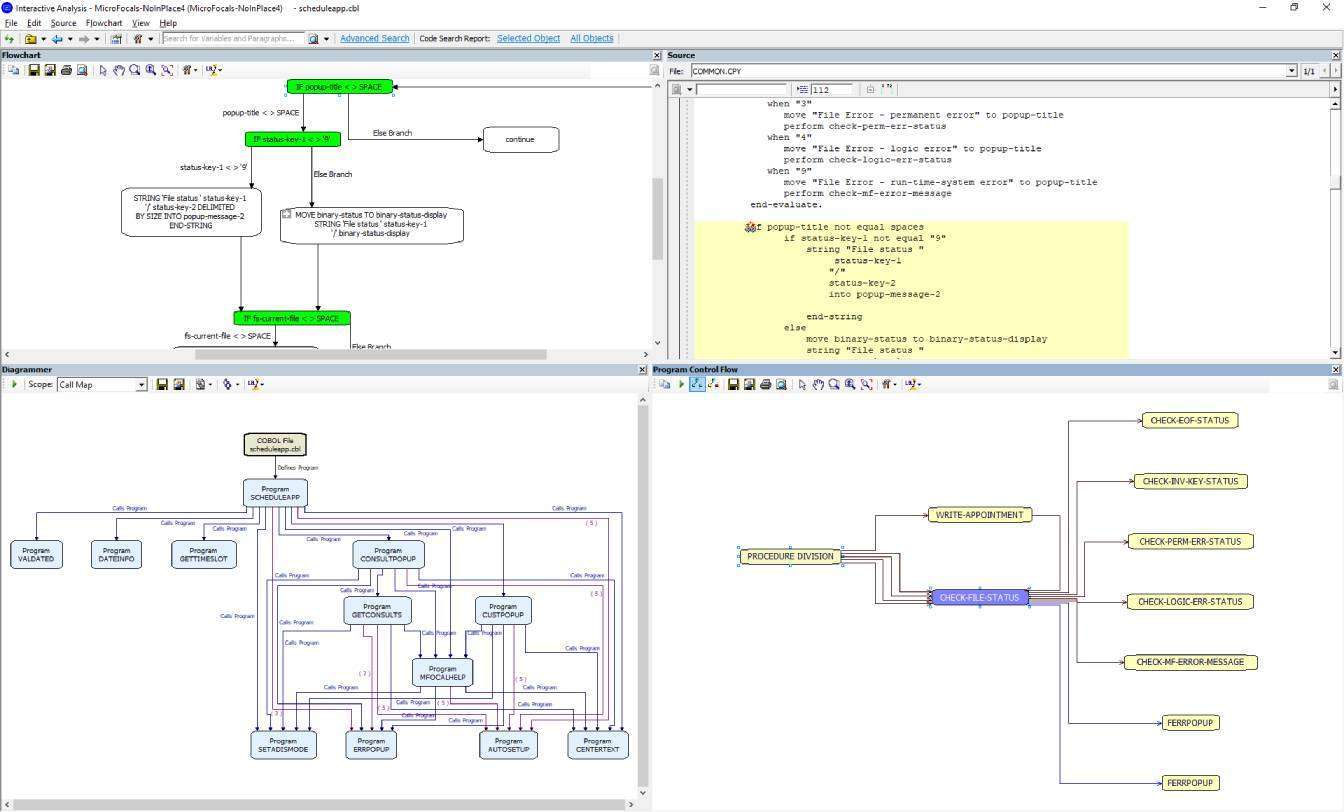Click the forward navigation arrow in main toolbar
The image size is (1344, 812).
tap(84, 39)
